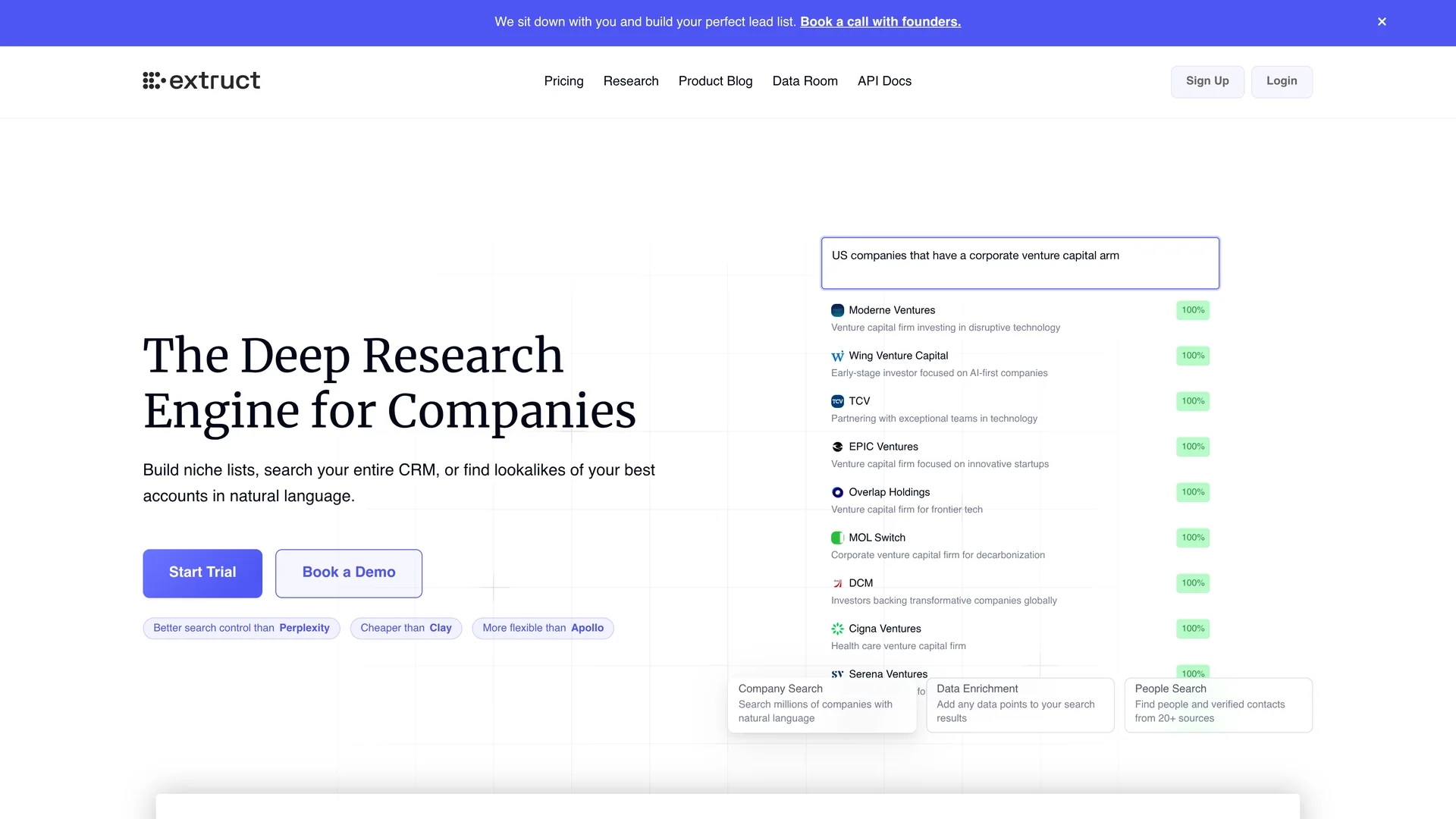The image size is (1456, 819).
Task: Open the Pricing page
Action: coord(563,81)
